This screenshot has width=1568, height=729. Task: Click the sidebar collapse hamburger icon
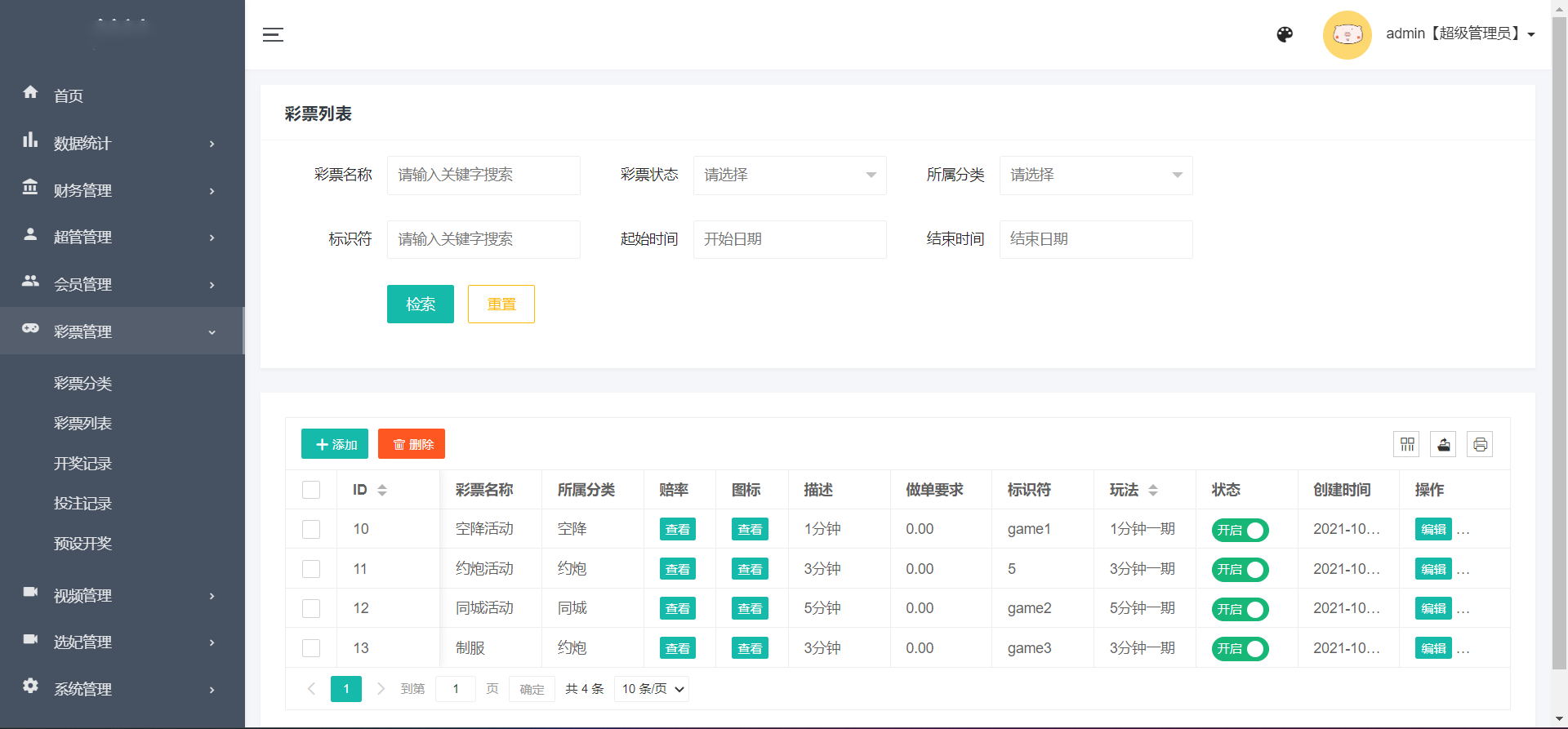pos(273,34)
